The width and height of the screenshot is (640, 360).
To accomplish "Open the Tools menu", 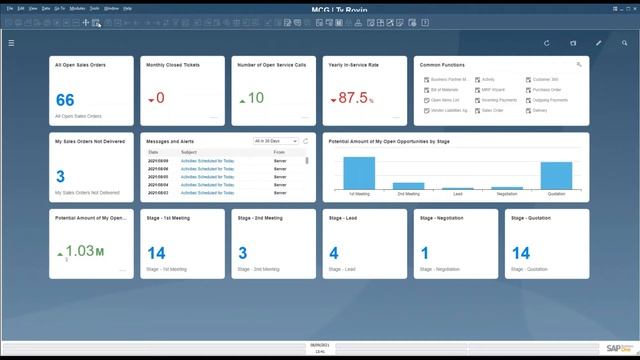I will click(x=94, y=8).
